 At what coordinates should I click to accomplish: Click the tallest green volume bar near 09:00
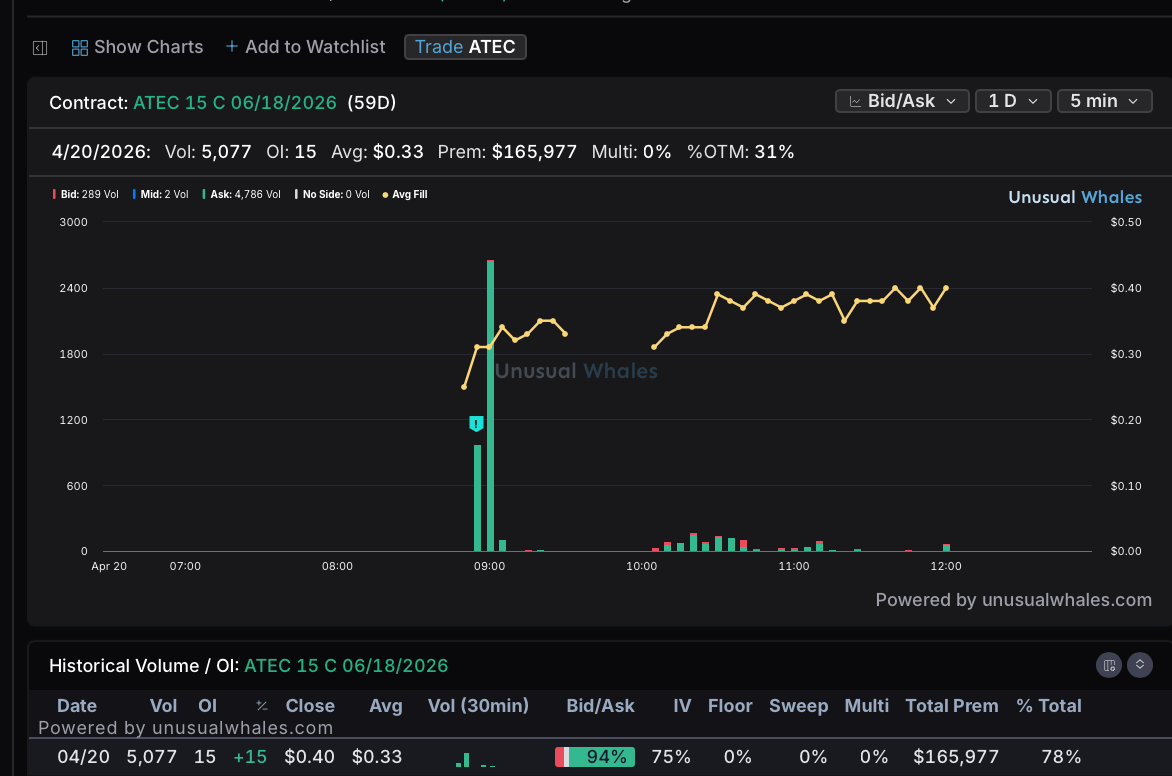coord(490,405)
